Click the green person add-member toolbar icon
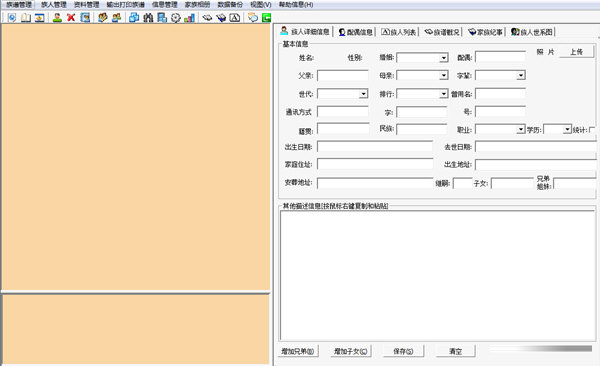 point(57,18)
